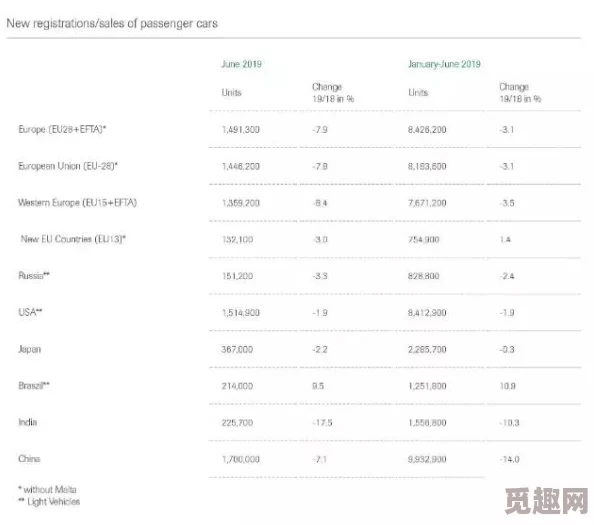Click the New EU Countries (EU13) label

73,239
